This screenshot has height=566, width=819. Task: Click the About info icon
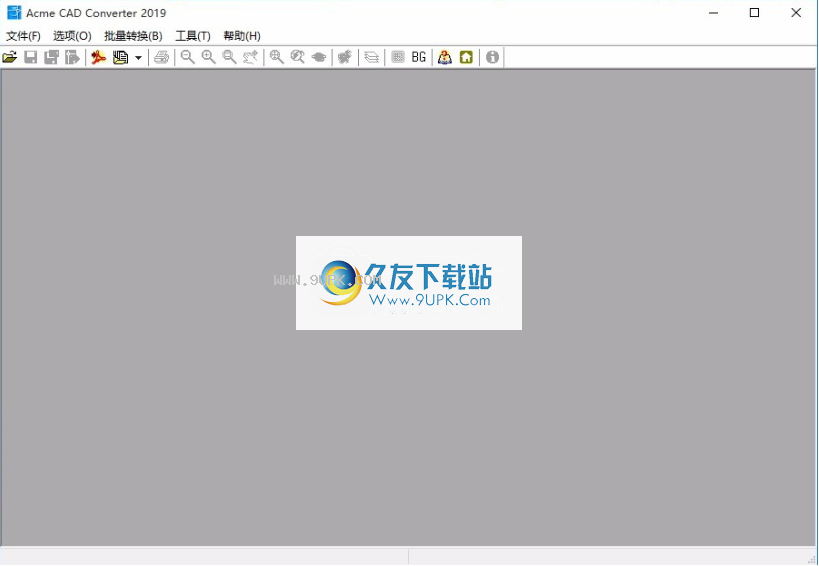[492, 57]
